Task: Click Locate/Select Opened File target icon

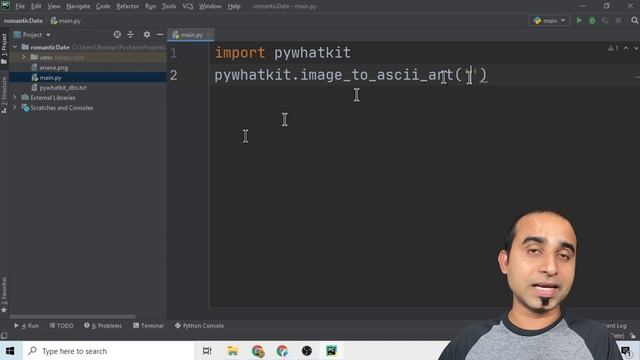Action: [117, 35]
